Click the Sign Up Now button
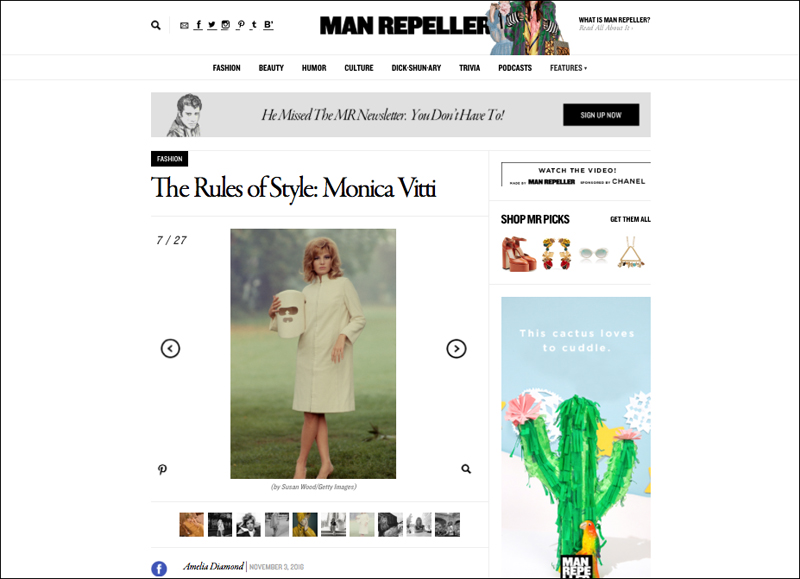This screenshot has width=800, height=579. pyautogui.click(x=601, y=115)
